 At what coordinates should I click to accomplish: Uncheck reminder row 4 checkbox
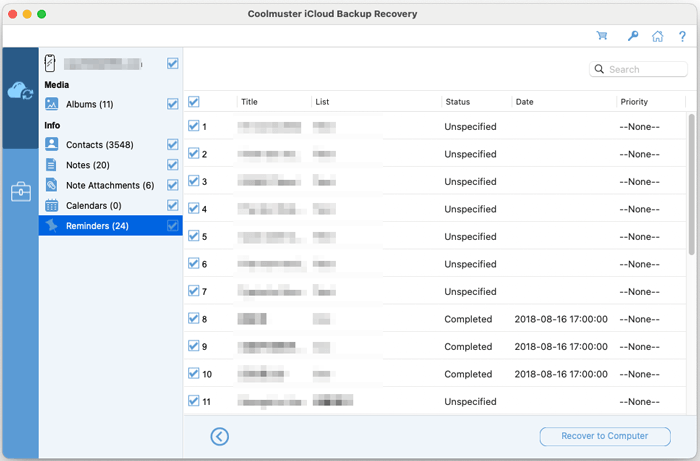point(193,208)
